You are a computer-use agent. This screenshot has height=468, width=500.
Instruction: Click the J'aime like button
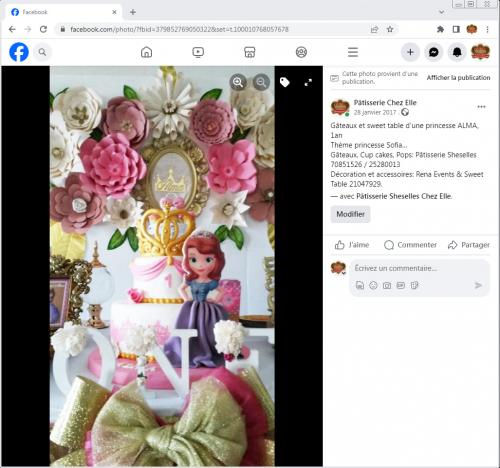click(352, 245)
